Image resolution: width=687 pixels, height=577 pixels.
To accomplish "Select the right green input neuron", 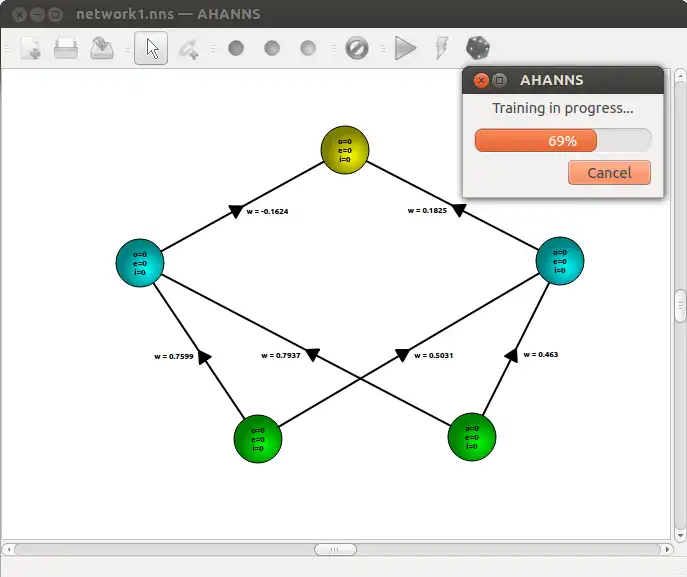I will pyautogui.click(x=472, y=437).
